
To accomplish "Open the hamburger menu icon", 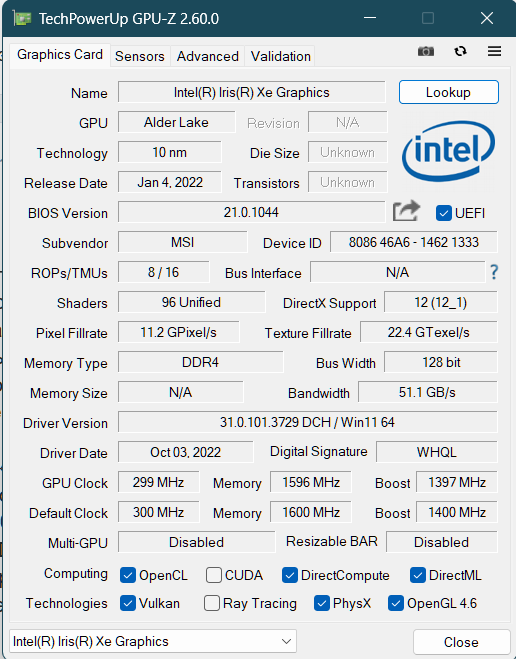I will (494, 51).
